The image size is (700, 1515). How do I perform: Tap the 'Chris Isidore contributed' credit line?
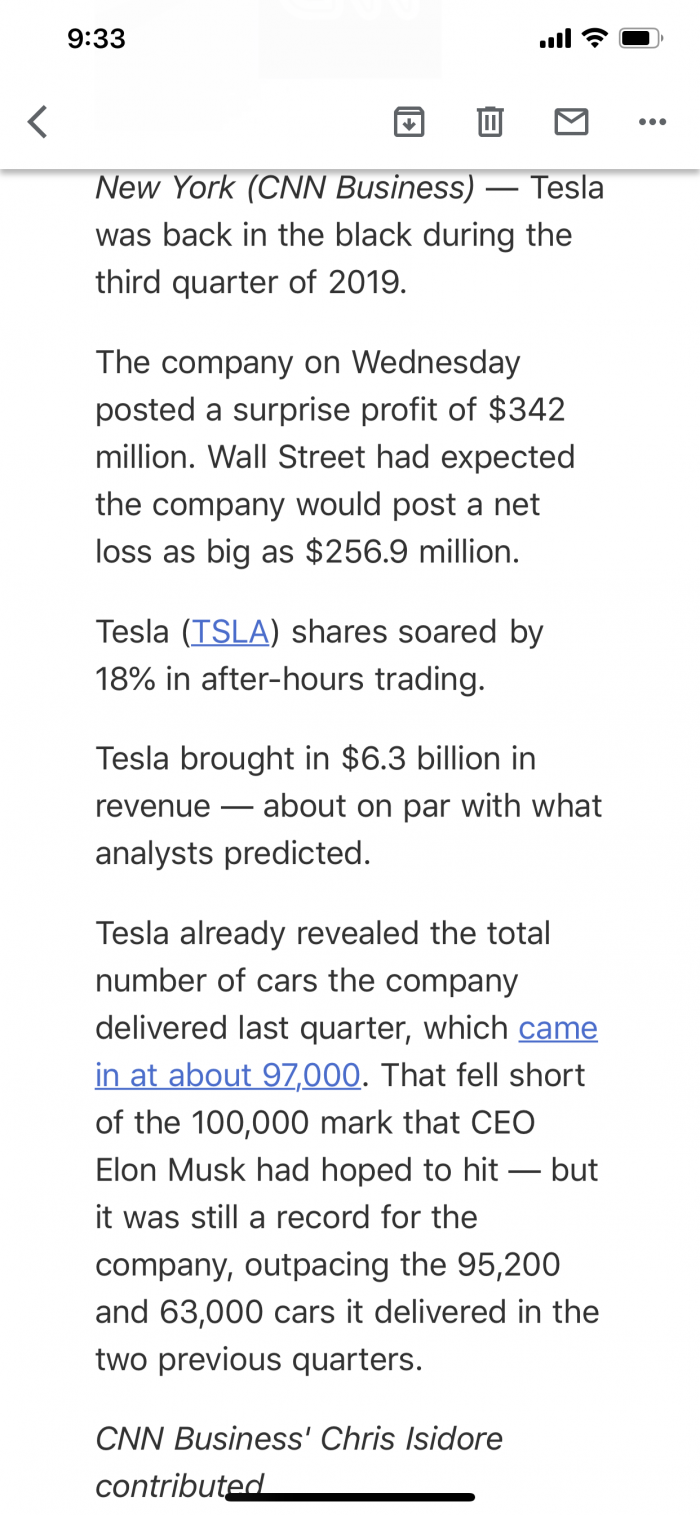(298, 1462)
